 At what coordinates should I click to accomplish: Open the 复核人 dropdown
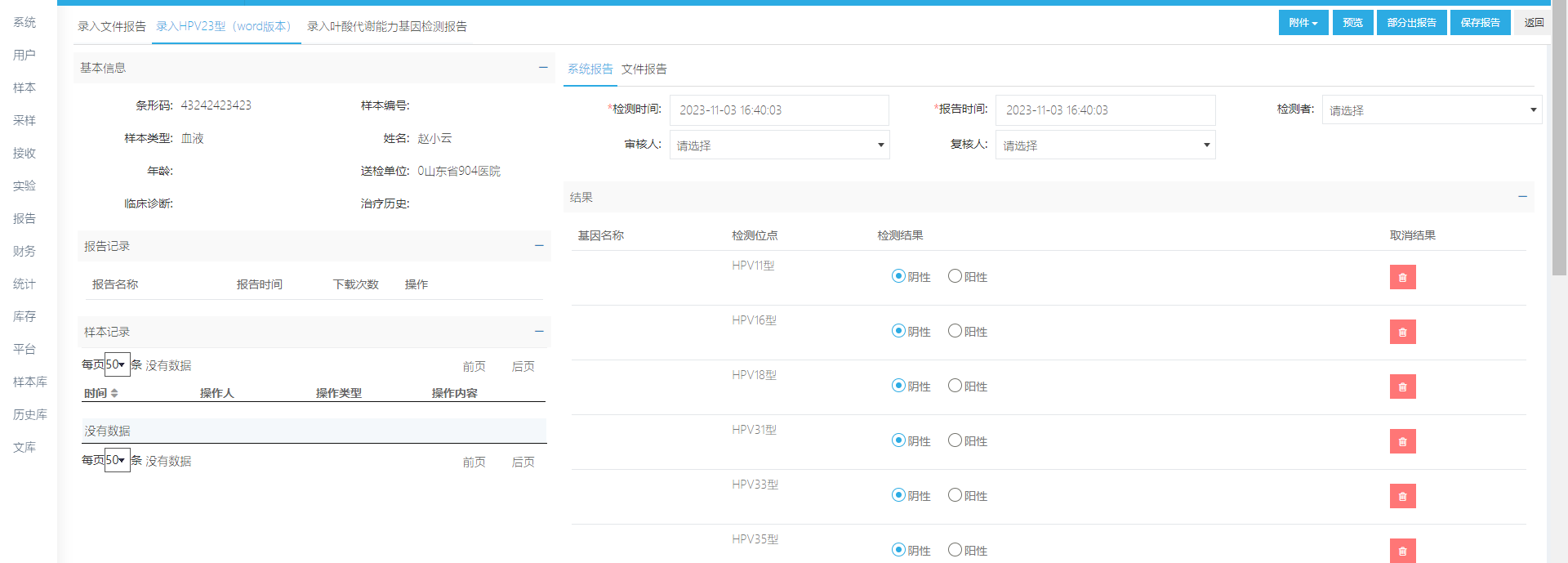(1105, 145)
